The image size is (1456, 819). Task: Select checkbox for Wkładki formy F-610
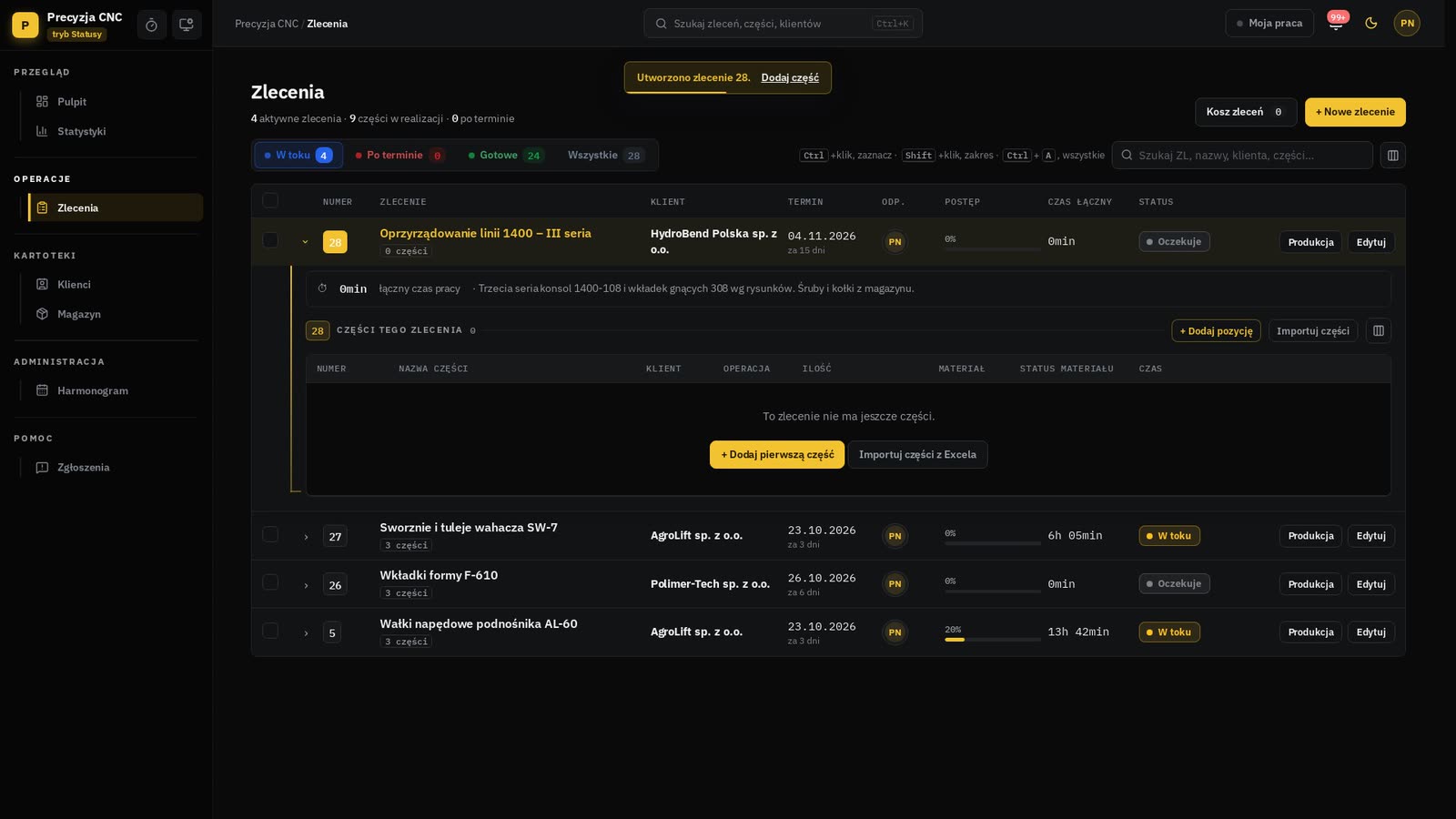(x=270, y=581)
